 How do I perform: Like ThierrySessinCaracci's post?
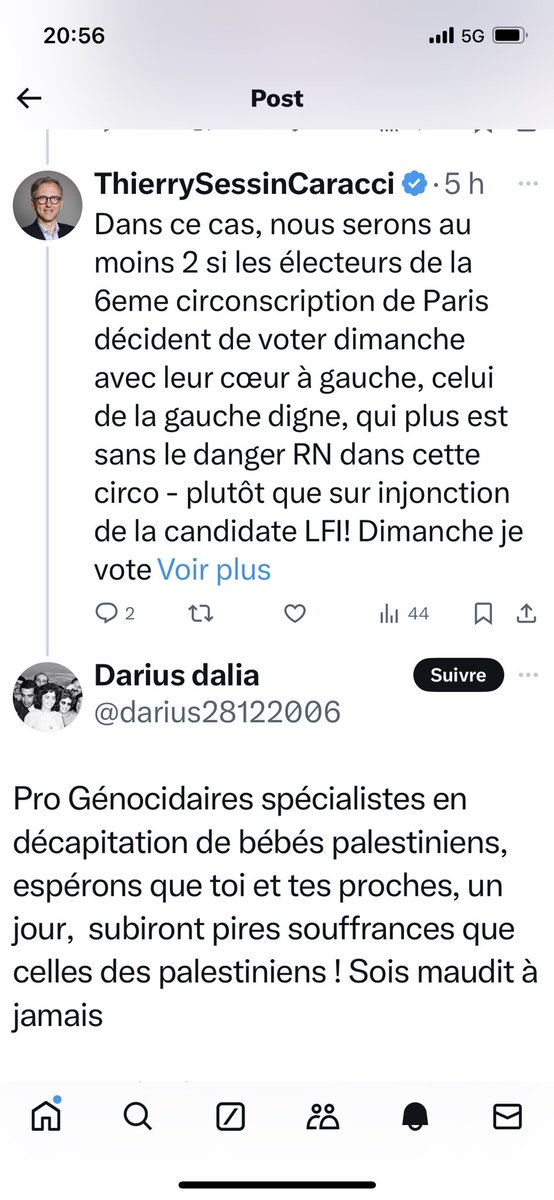click(294, 614)
